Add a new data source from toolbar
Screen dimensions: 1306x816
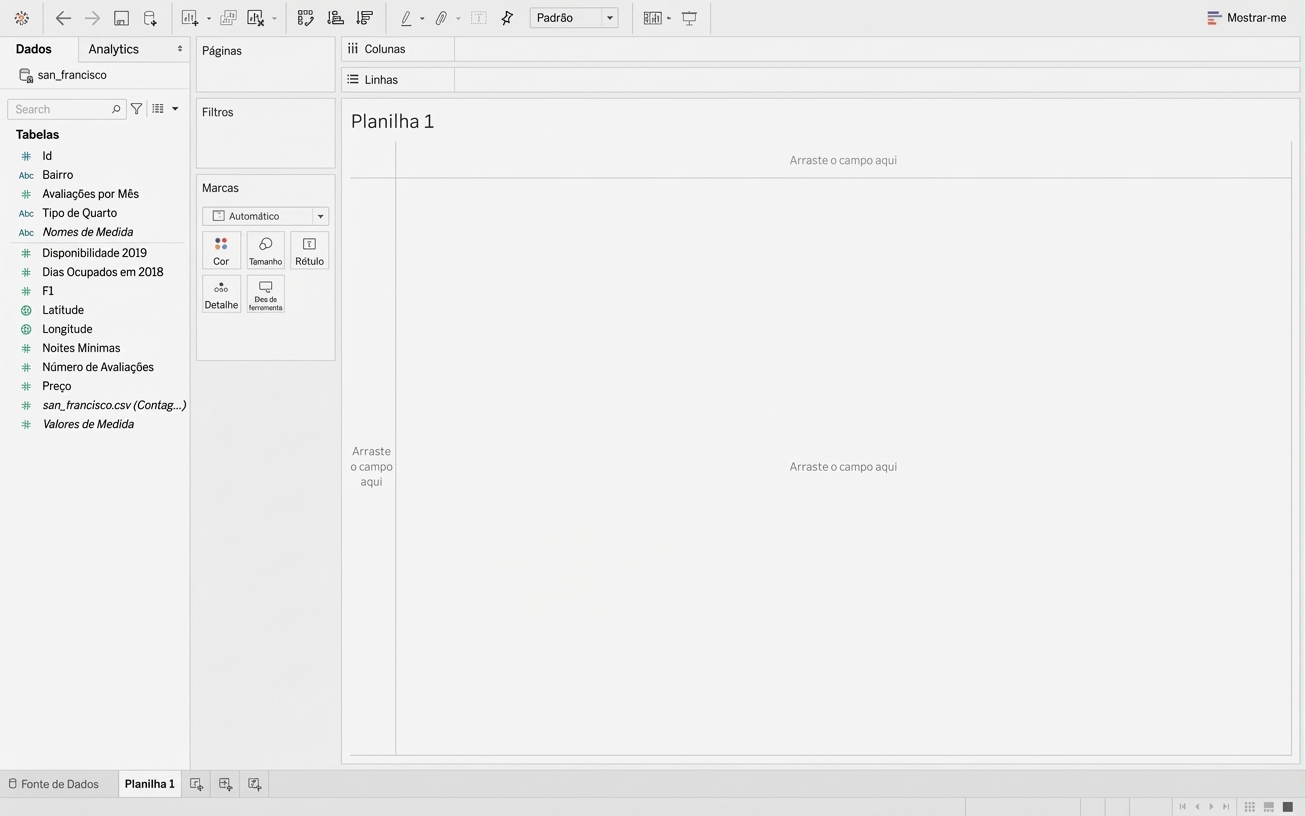click(150, 18)
